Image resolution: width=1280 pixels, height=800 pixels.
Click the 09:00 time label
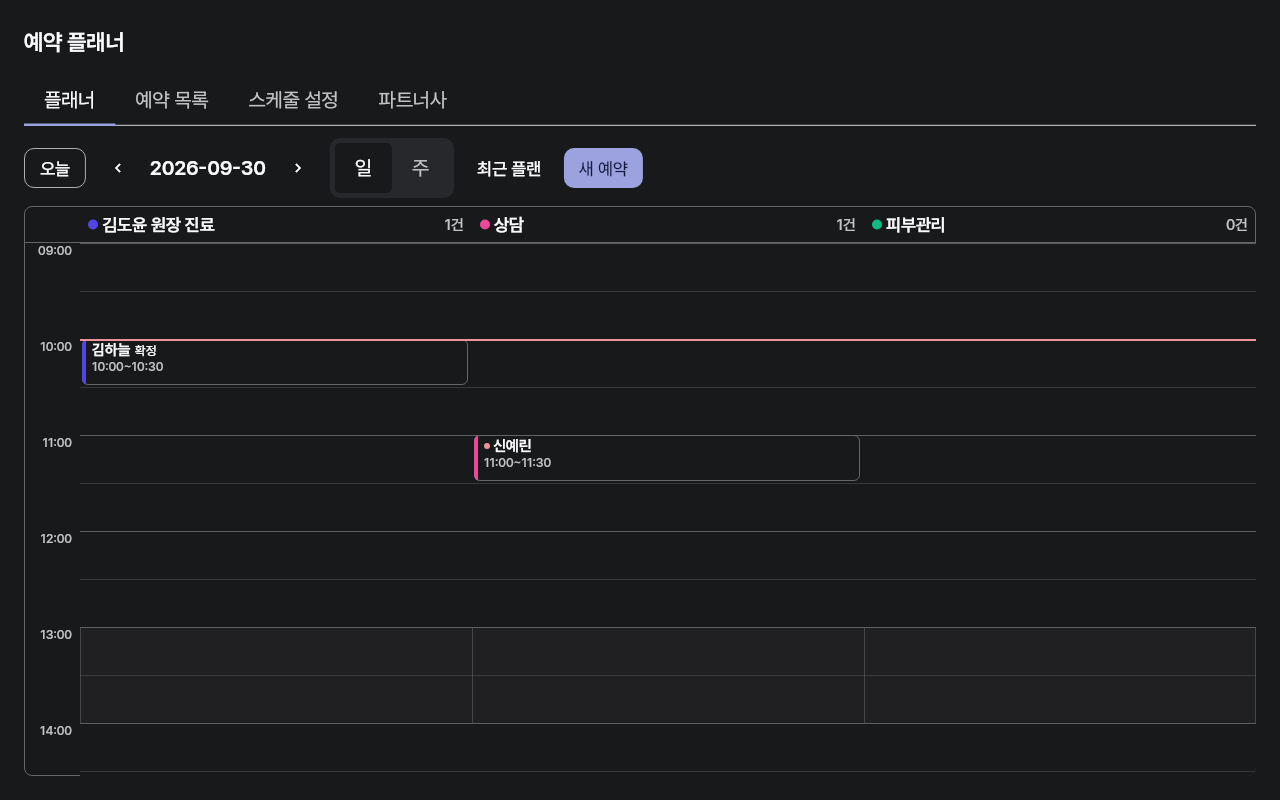point(55,251)
